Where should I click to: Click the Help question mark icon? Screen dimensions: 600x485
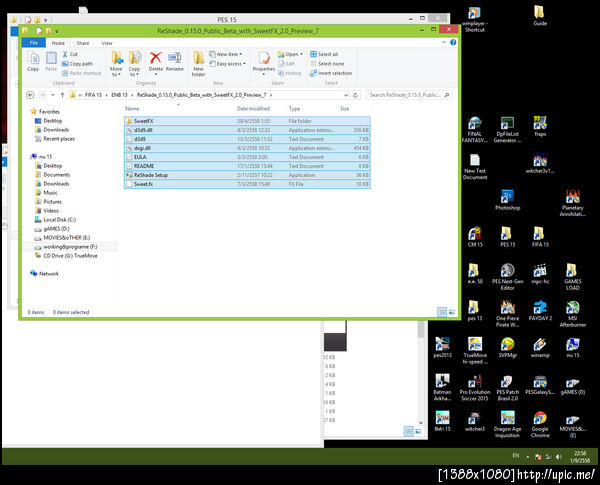tap(453, 42)
